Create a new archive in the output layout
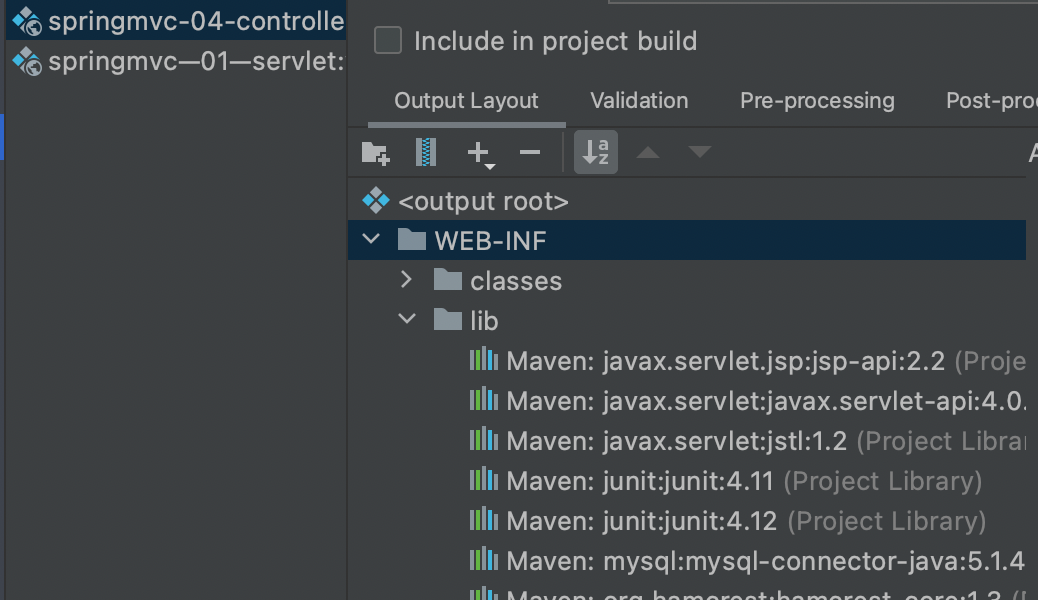 click(x=425, y=151)
